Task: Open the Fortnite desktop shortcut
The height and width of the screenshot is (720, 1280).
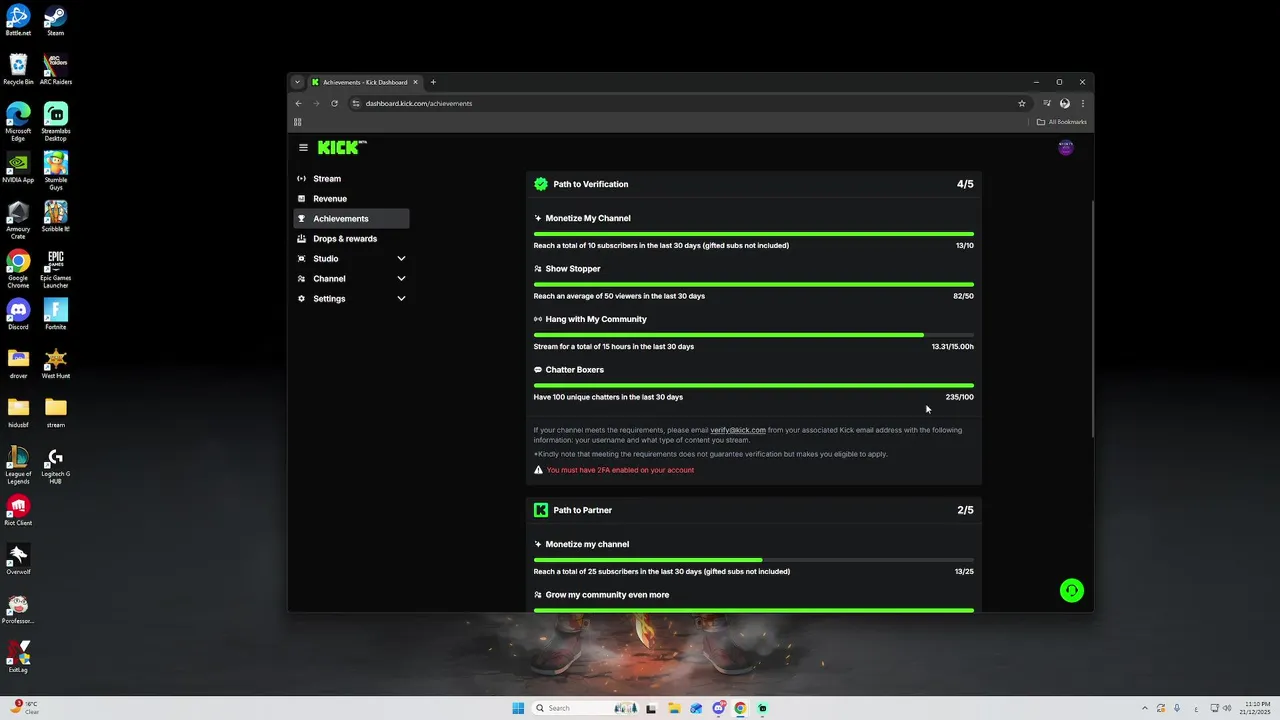Action: (x=55, y=314)
